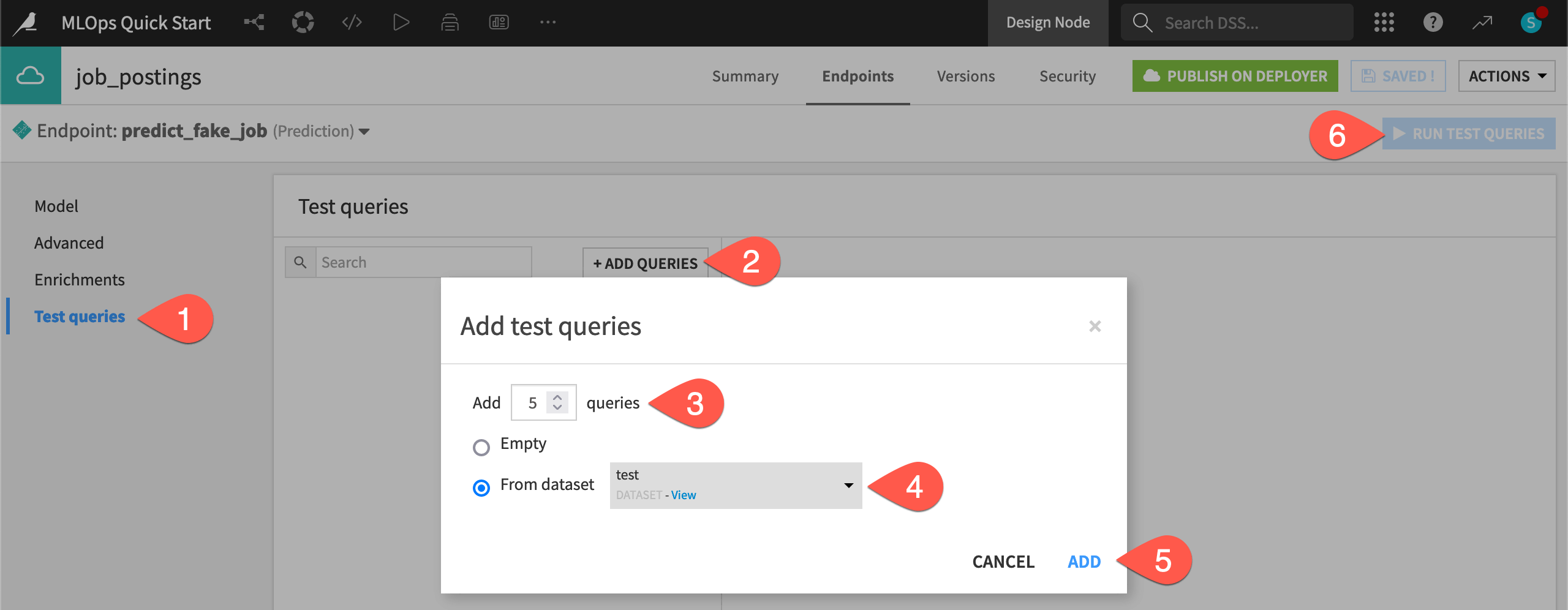Select the From dataset radio option
Screen dimensions: 1568x610
click(481, 488)
